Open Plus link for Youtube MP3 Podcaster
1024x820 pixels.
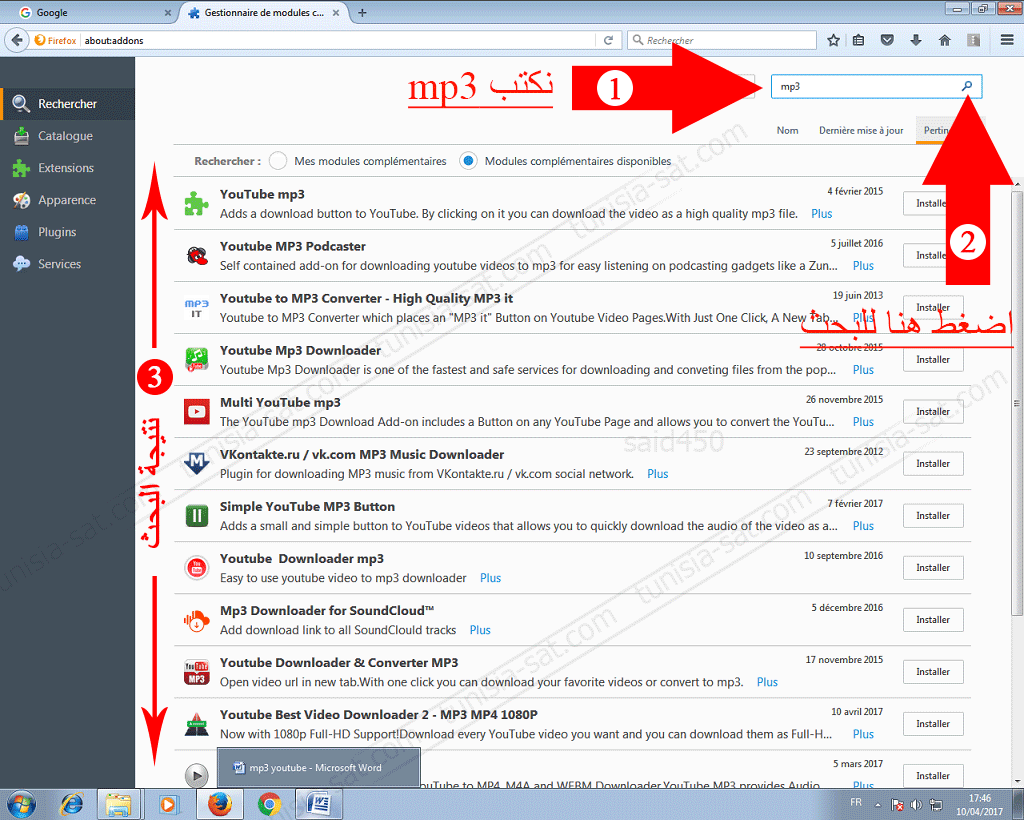tap(863, 266)
